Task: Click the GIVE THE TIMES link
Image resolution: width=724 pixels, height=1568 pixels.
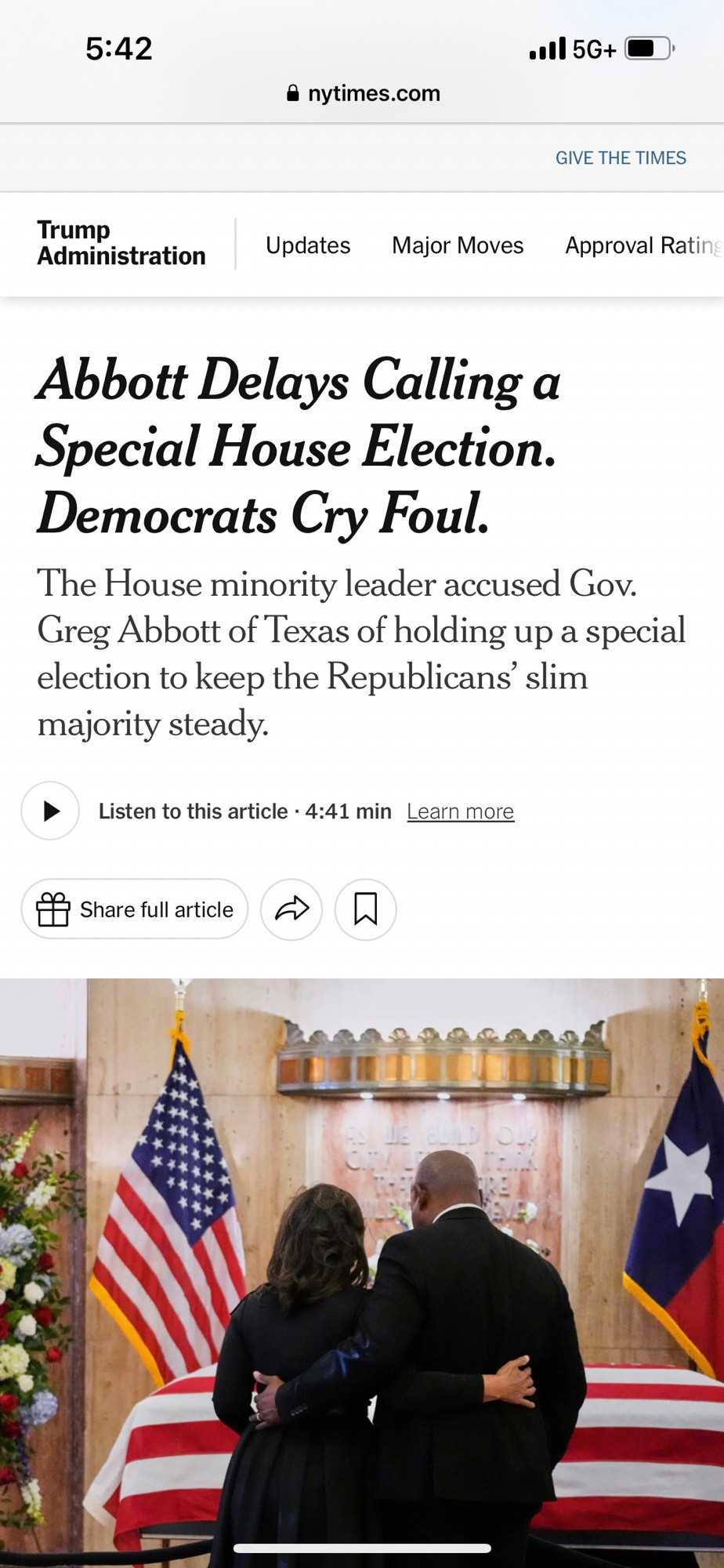Action: [621, 158]
